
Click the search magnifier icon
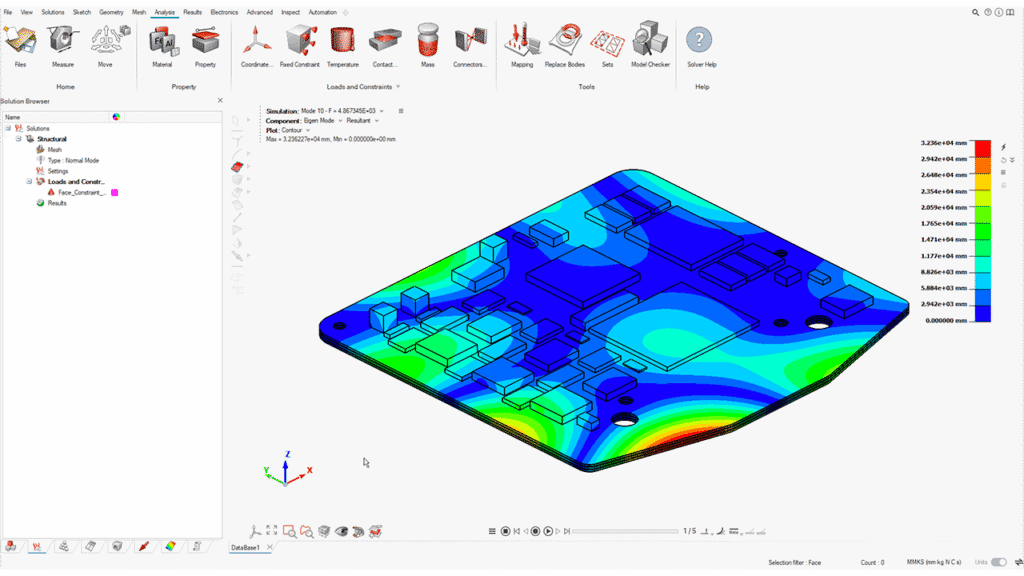point(976,12)
